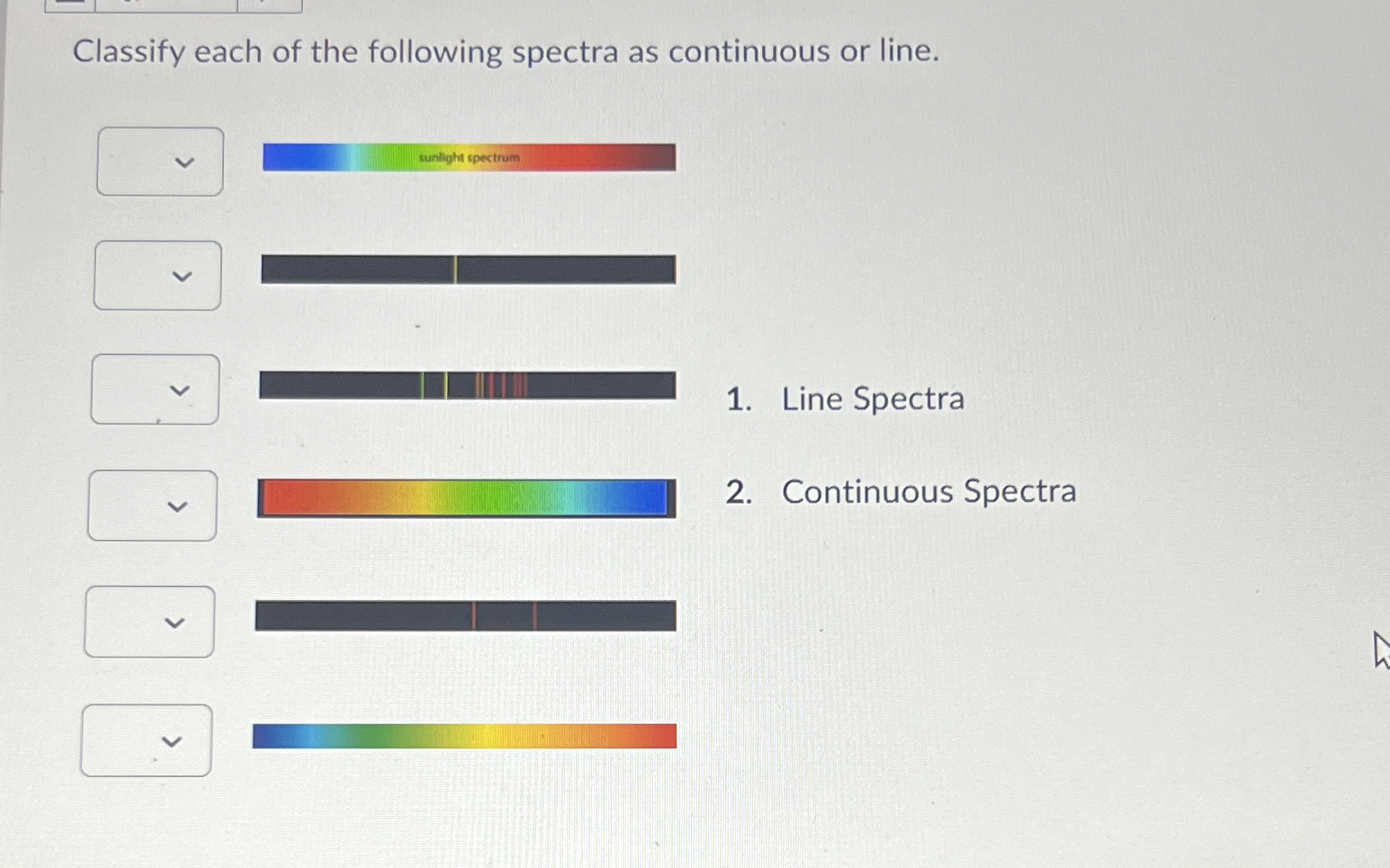Viewport: 1390px width, 868px height.
Task: Expand the bottom spectrum's classification dropdown
Action: pos(146,740)
